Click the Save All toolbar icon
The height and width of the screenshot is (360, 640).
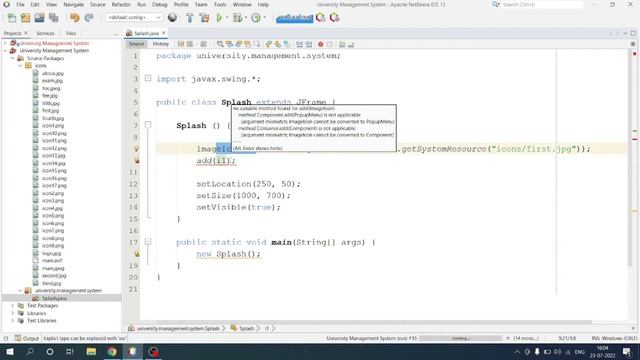click(x=53, y=18)
